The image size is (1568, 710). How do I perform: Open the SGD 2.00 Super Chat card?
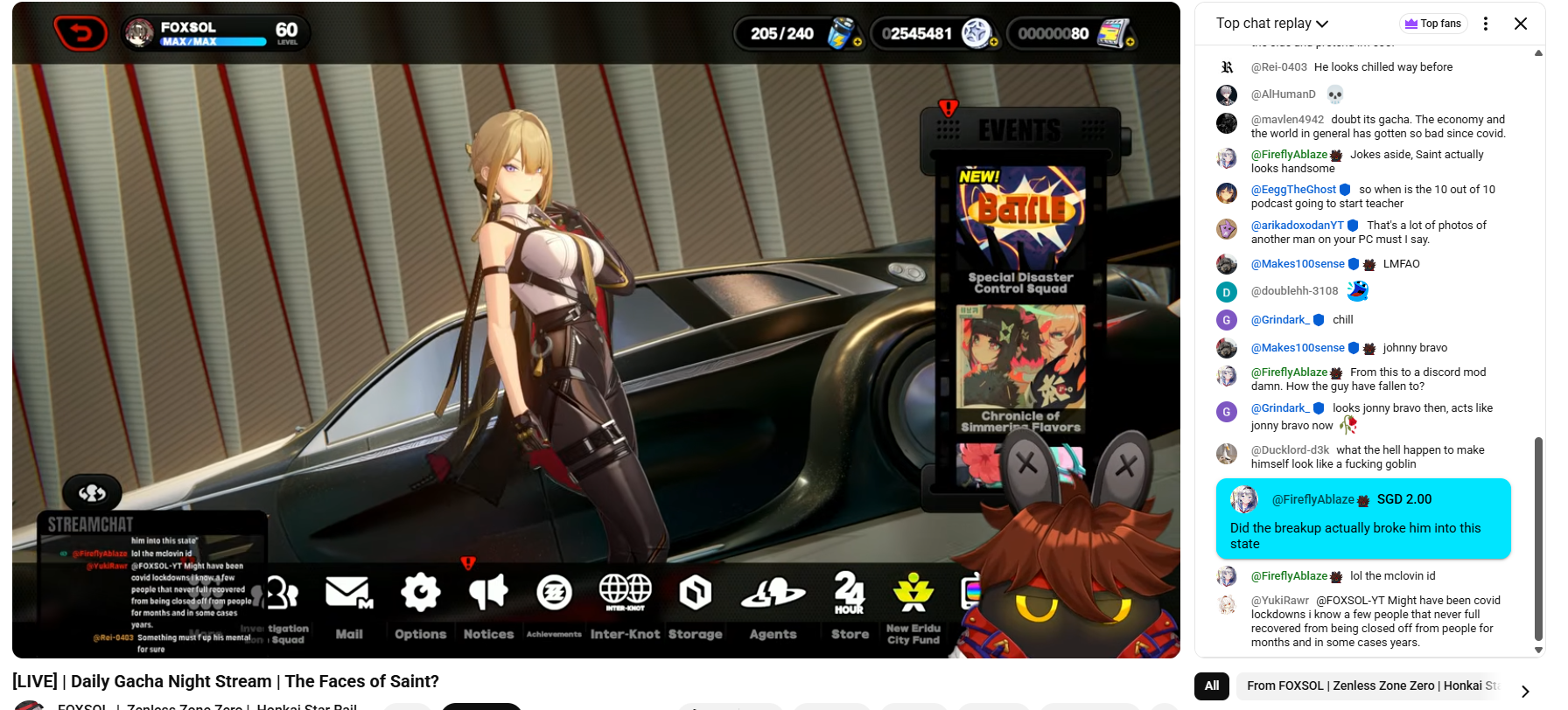1363,519
